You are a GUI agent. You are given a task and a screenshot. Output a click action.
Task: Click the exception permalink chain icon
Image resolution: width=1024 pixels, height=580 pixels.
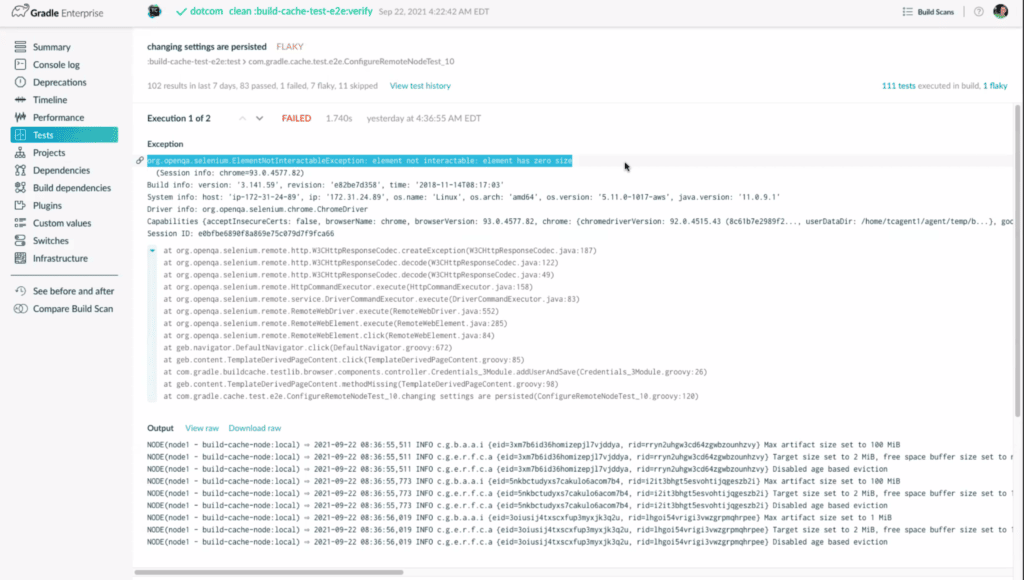pyautogui.click(x=140, y=160)
